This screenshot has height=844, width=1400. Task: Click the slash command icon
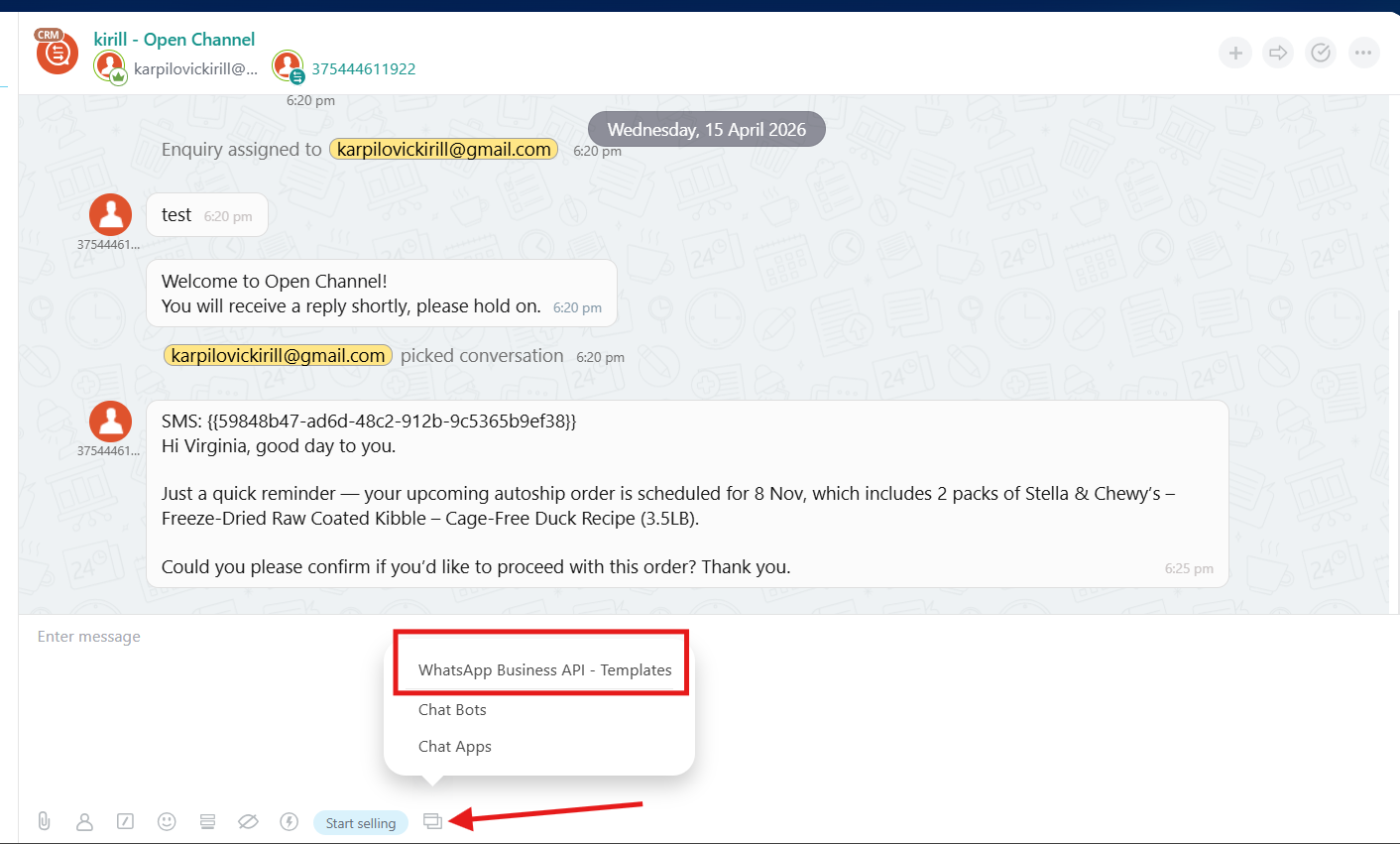125,821
